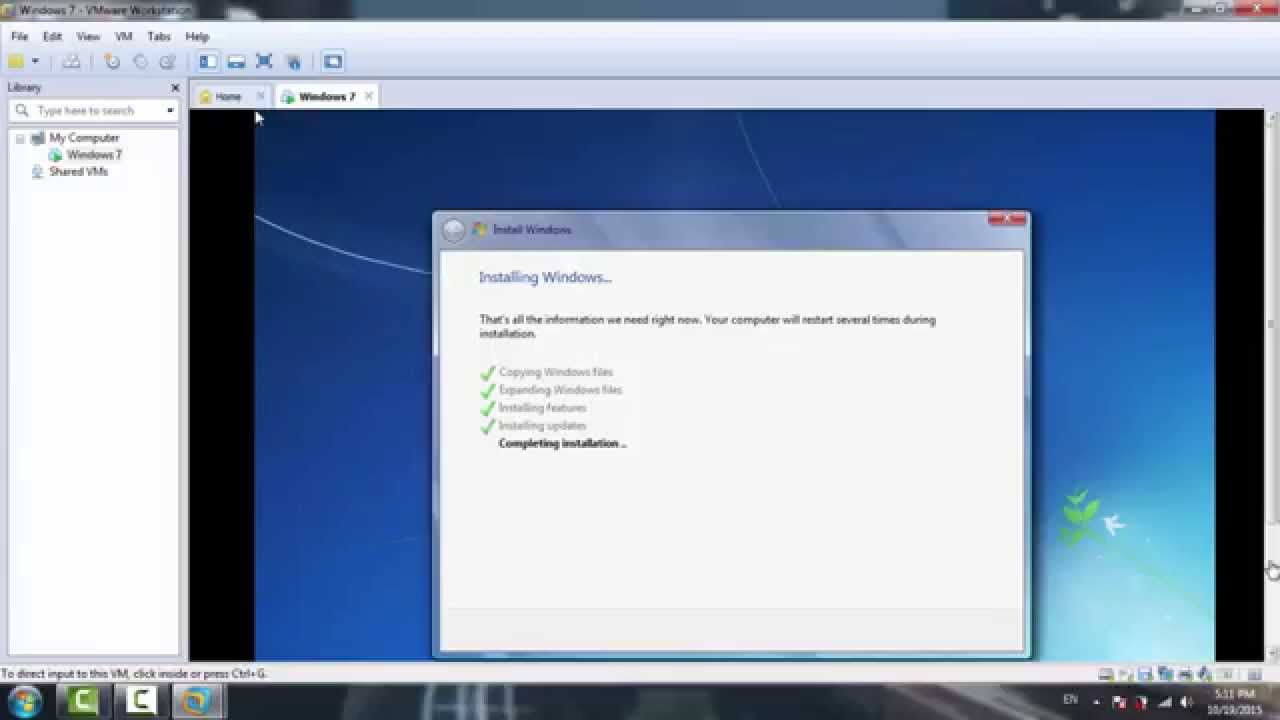Toggle the library sidebar view icon
This screenshot has height=720, width=1280.
[x=208, y=61]
